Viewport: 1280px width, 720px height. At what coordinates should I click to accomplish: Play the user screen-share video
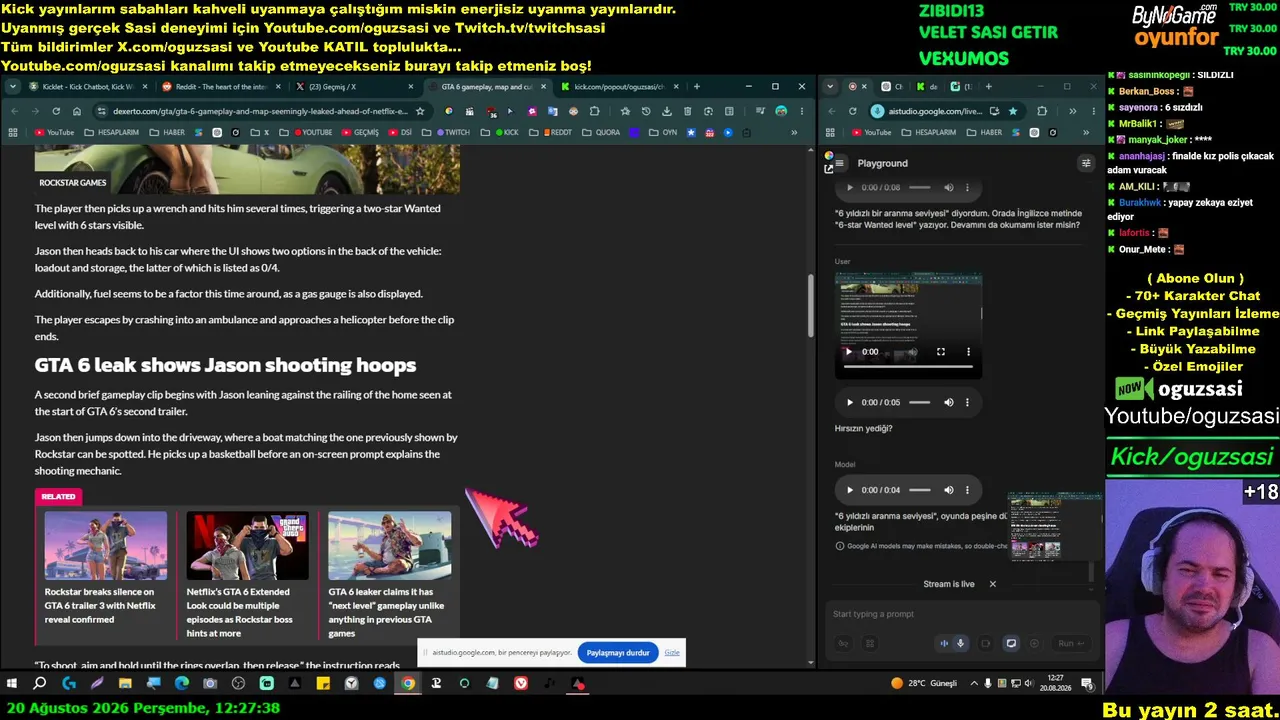click(x=849, y=352)
